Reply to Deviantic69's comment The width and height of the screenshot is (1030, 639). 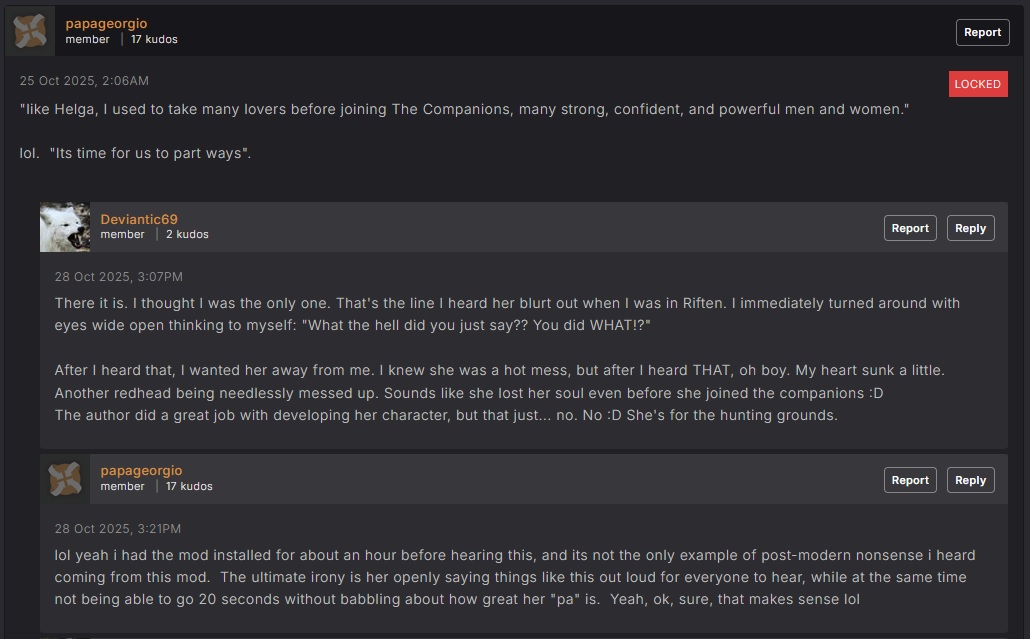[970, 228]
